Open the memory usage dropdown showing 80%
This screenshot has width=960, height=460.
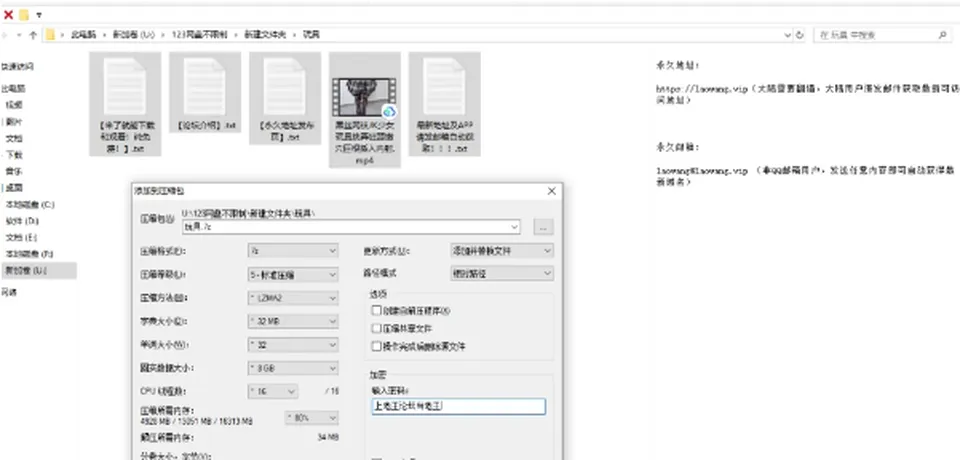point(312,418)
